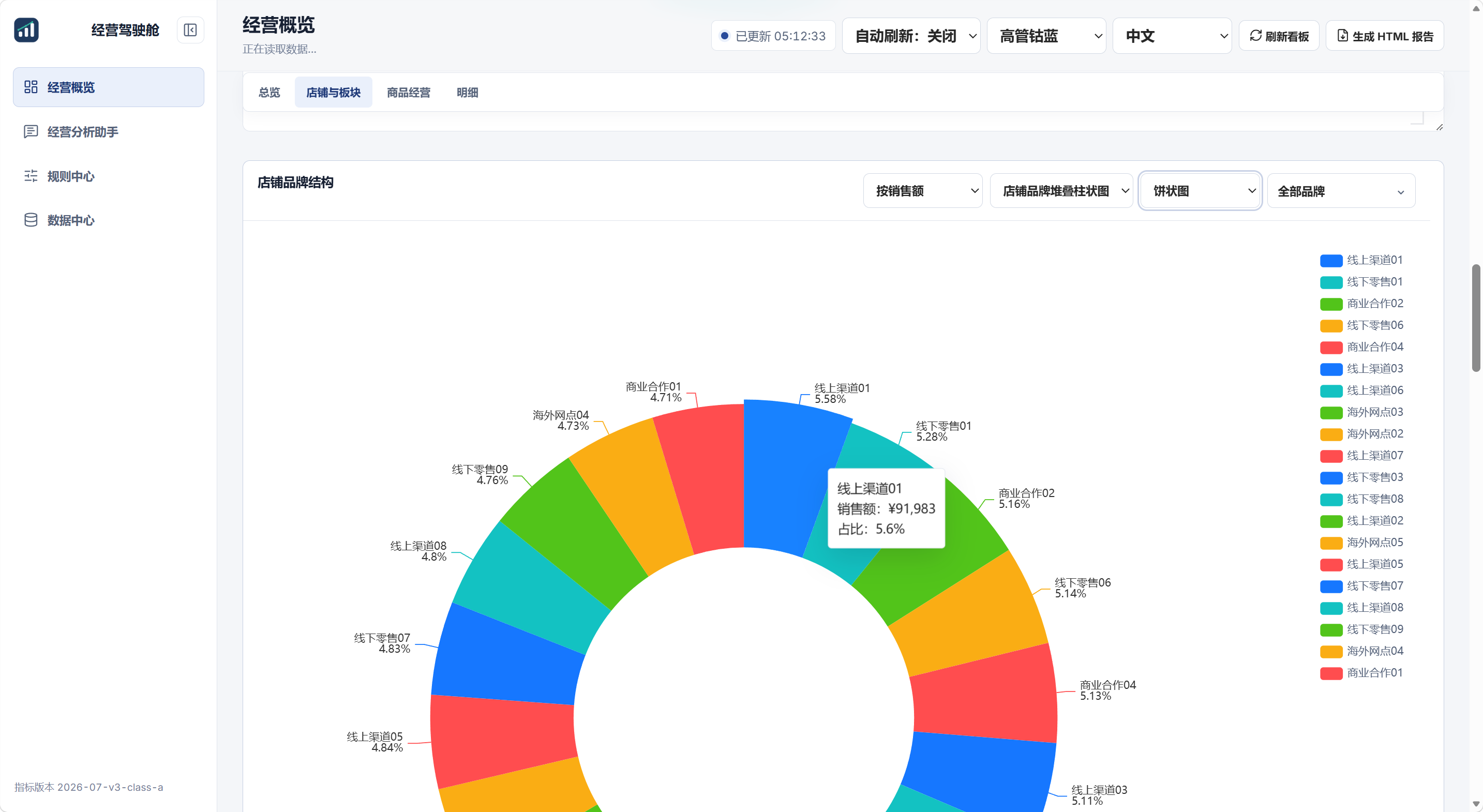The width and height of the screenshot is (1483, 812).
Task: Toggle 商业合作02 legend swatch
Action: coord(1331,304)
